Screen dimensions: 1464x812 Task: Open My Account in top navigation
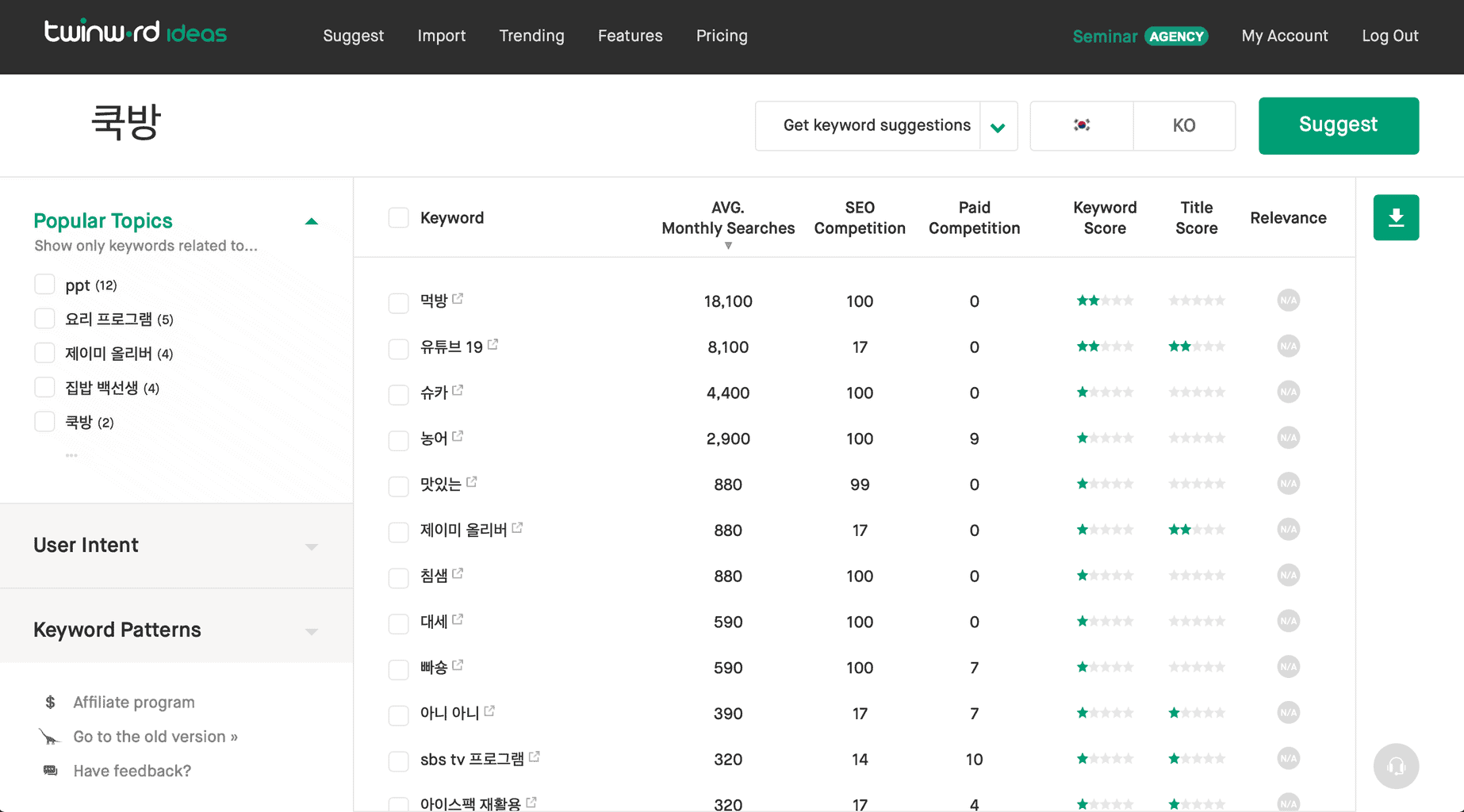pyautogui.click(x=1285, y=36)
